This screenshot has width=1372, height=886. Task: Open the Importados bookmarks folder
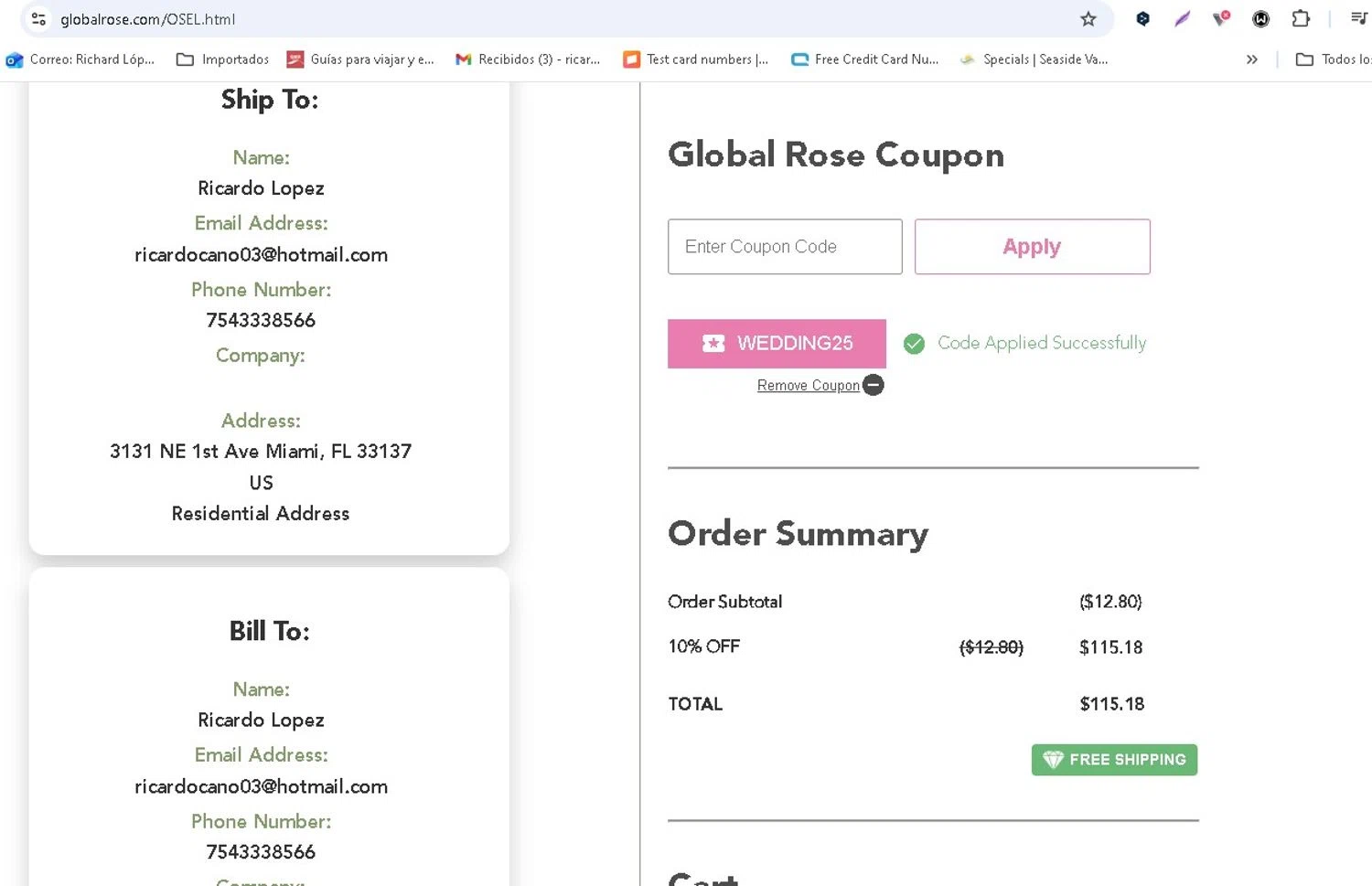click(222, 59)
